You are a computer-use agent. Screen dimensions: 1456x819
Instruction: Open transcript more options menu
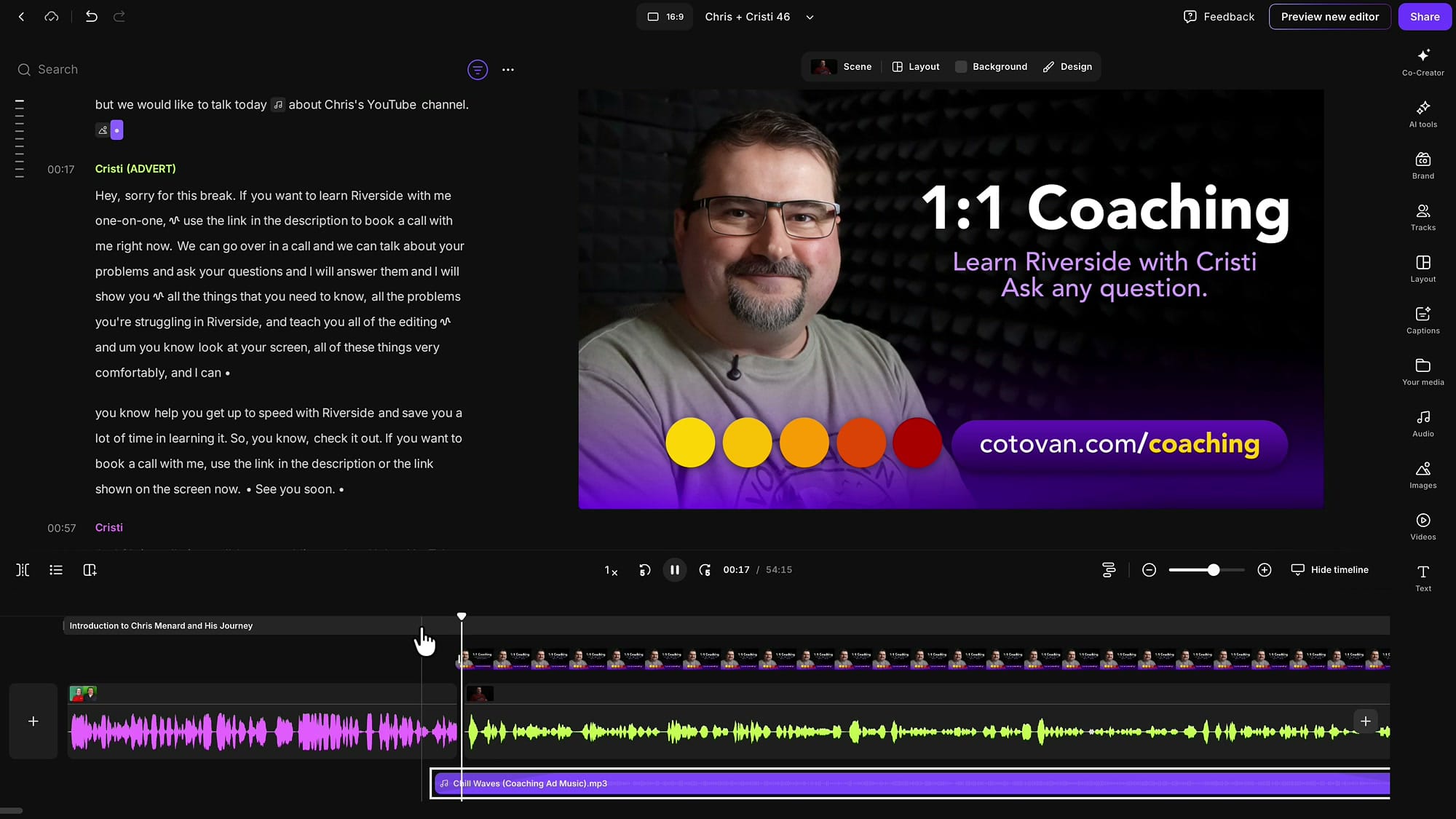coord(508,70)
